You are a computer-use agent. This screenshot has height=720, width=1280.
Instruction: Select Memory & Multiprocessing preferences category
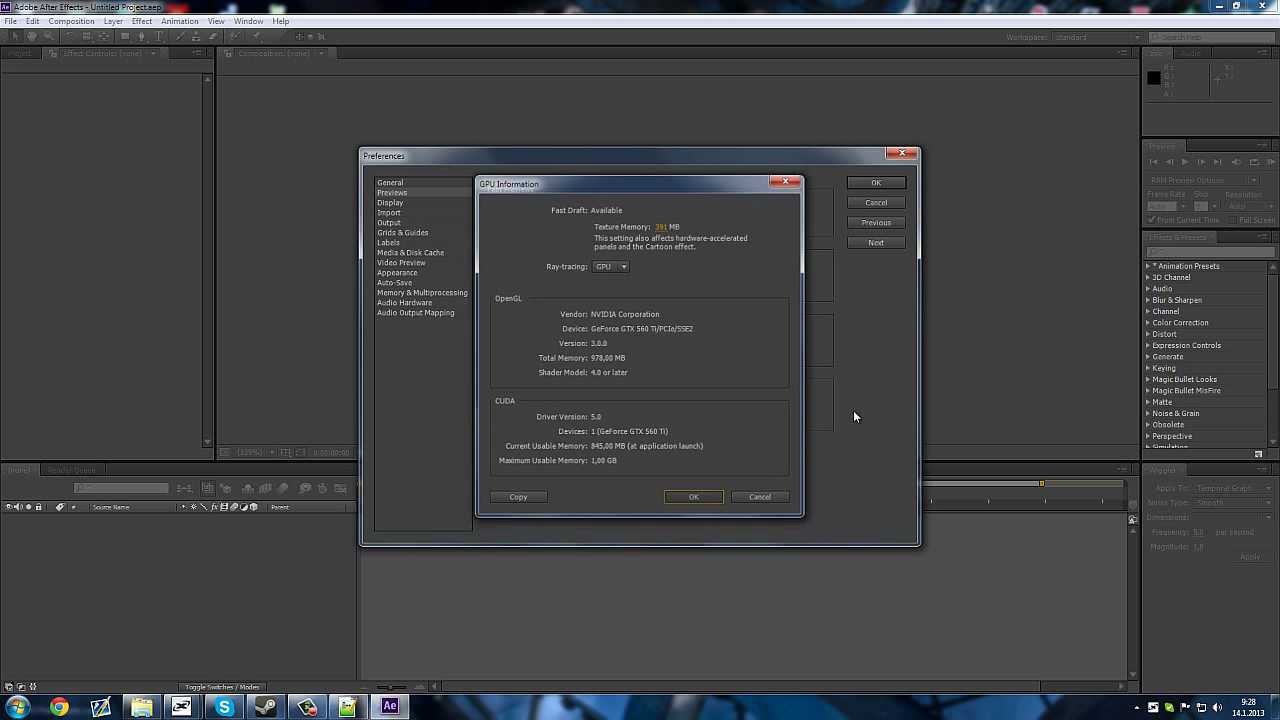422,293
